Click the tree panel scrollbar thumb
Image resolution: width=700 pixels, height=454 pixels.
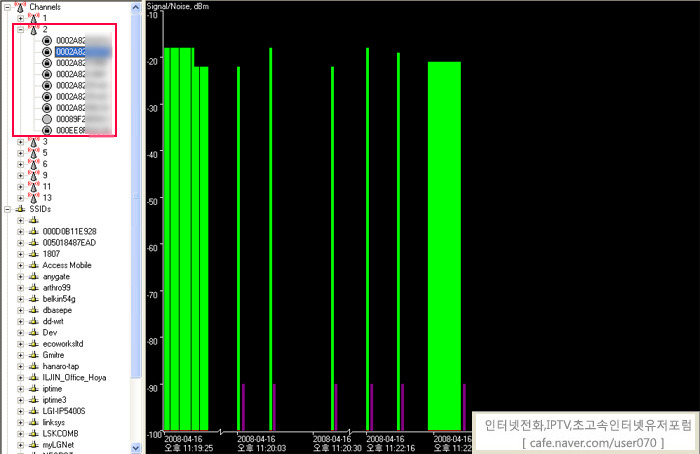coord(136,196)
